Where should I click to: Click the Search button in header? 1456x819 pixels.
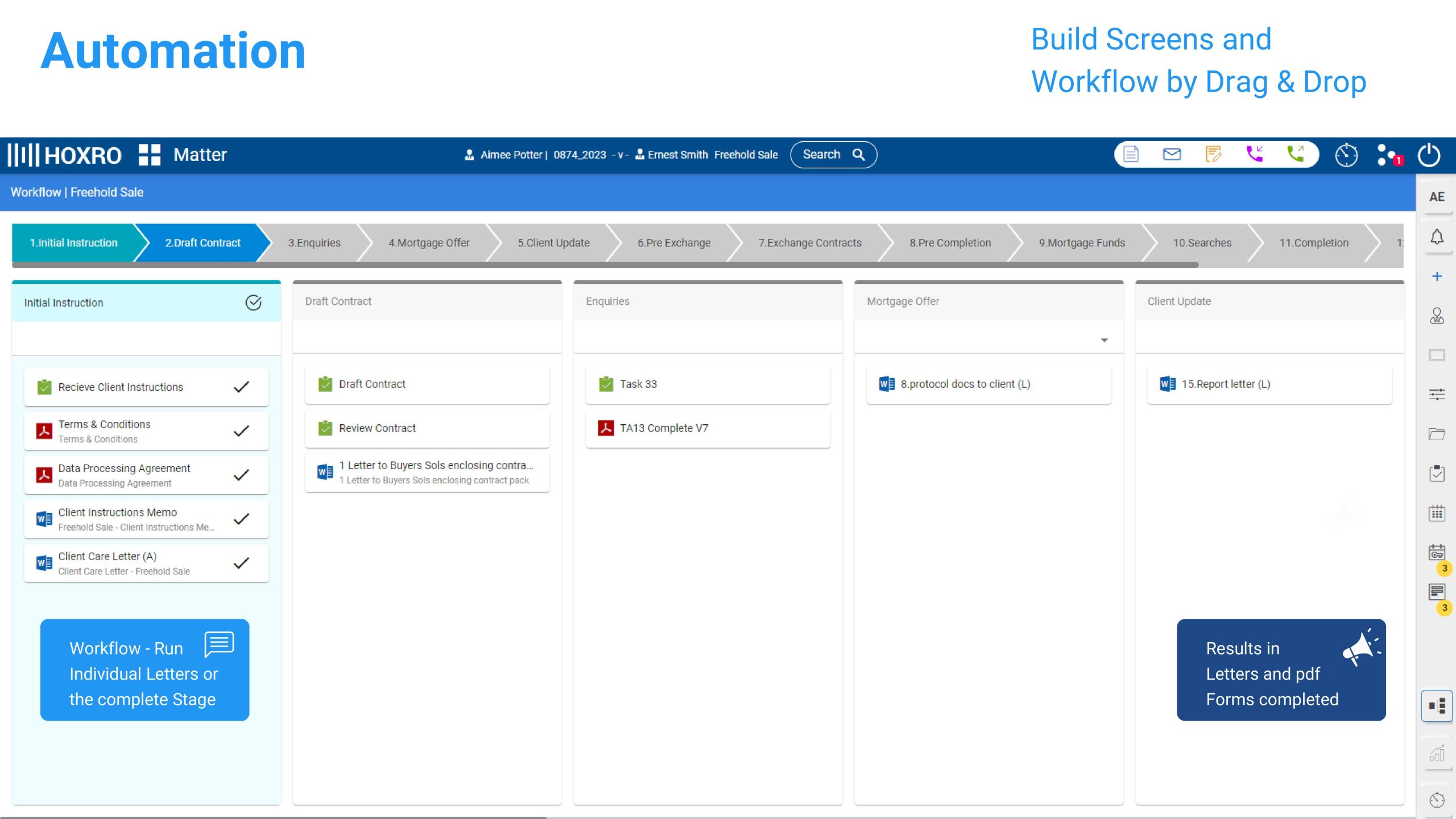click(x=833, y=155)
